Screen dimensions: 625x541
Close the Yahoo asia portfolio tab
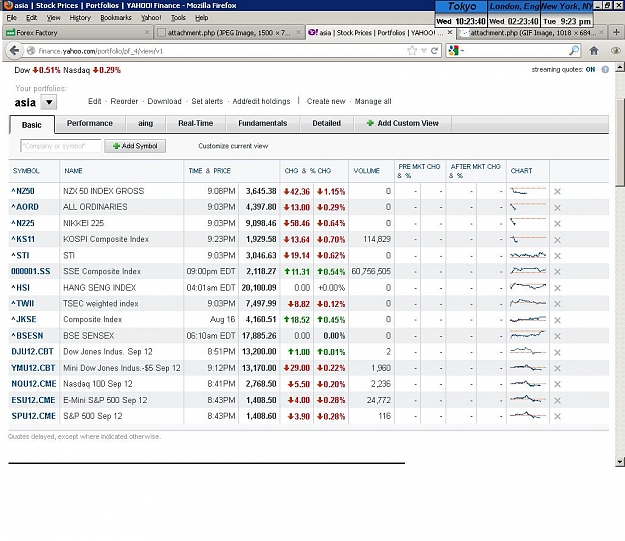450,32
